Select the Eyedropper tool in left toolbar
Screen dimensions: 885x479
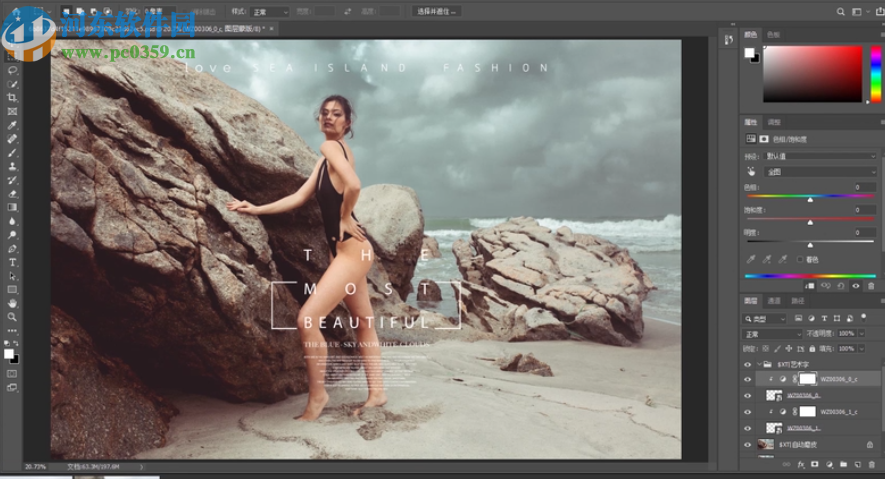tap(12, 125)
